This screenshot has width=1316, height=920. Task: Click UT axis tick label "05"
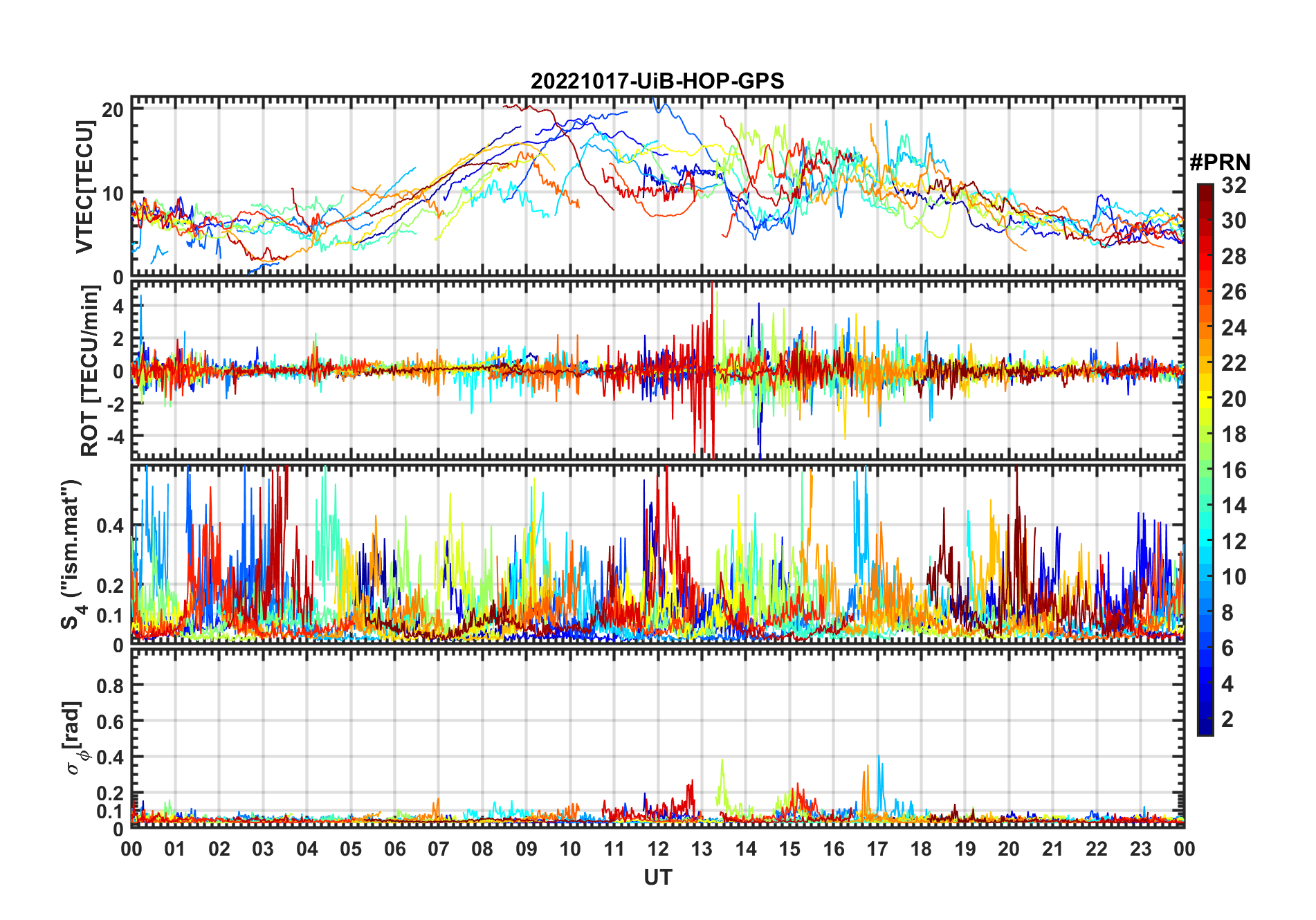pyautogui.click(x=351, y=849)
